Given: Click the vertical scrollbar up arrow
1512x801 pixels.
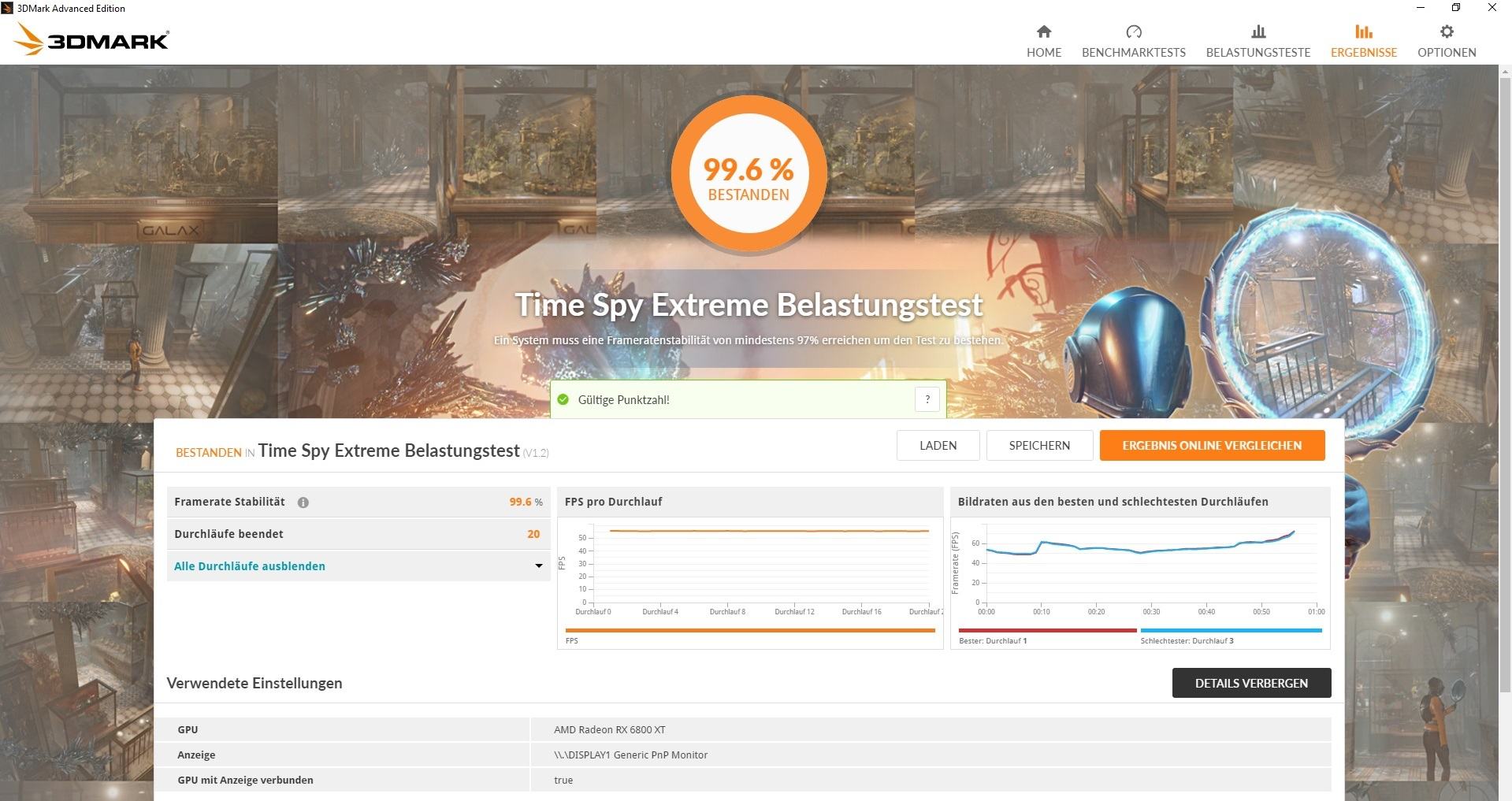Looking at the screenshot, I should 1505,72.
